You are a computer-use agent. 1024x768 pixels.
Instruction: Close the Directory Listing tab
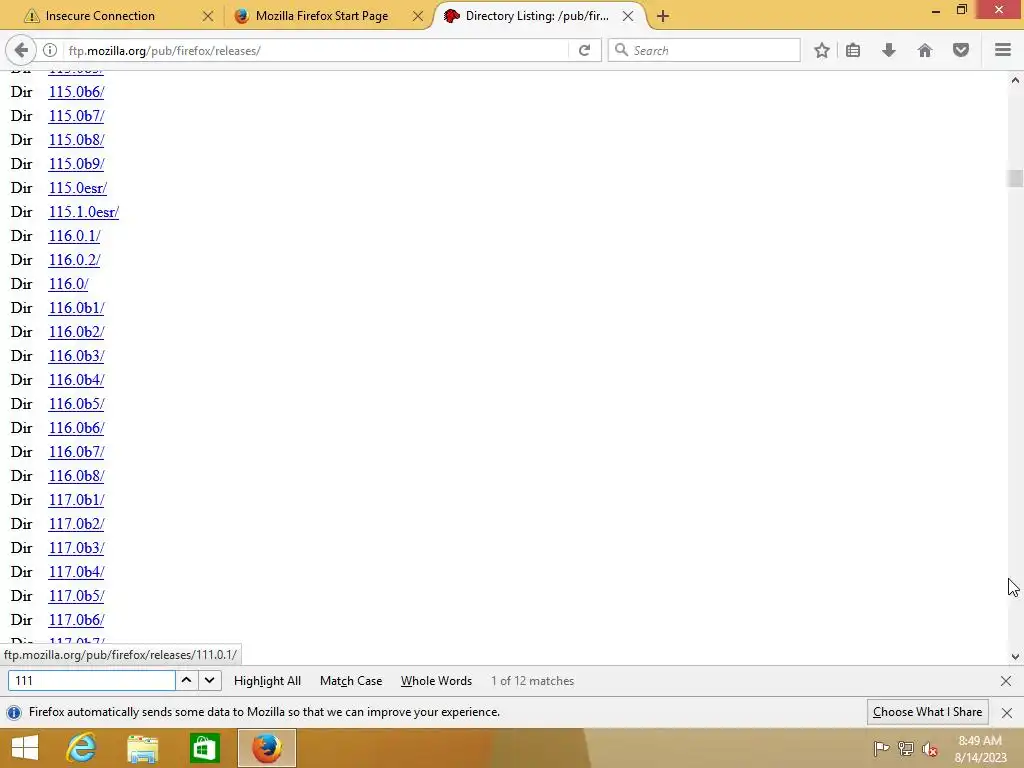(x=628, y=16)
